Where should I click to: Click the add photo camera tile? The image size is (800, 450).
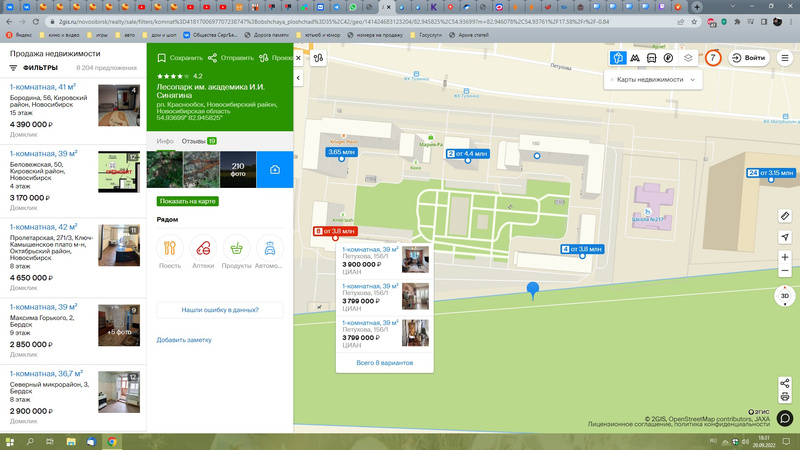click(x=274, y=170)
